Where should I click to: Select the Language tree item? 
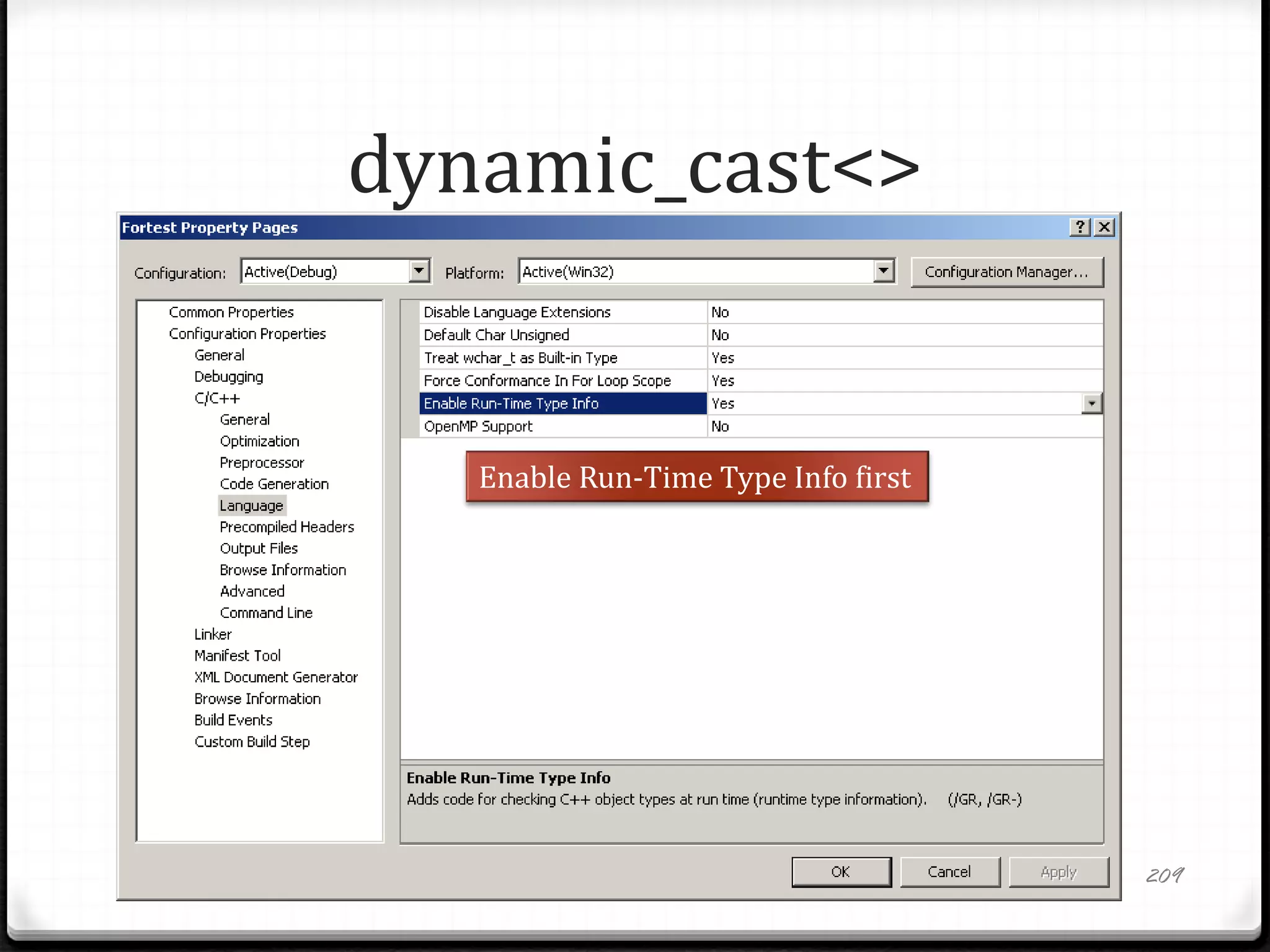(252, 506)
